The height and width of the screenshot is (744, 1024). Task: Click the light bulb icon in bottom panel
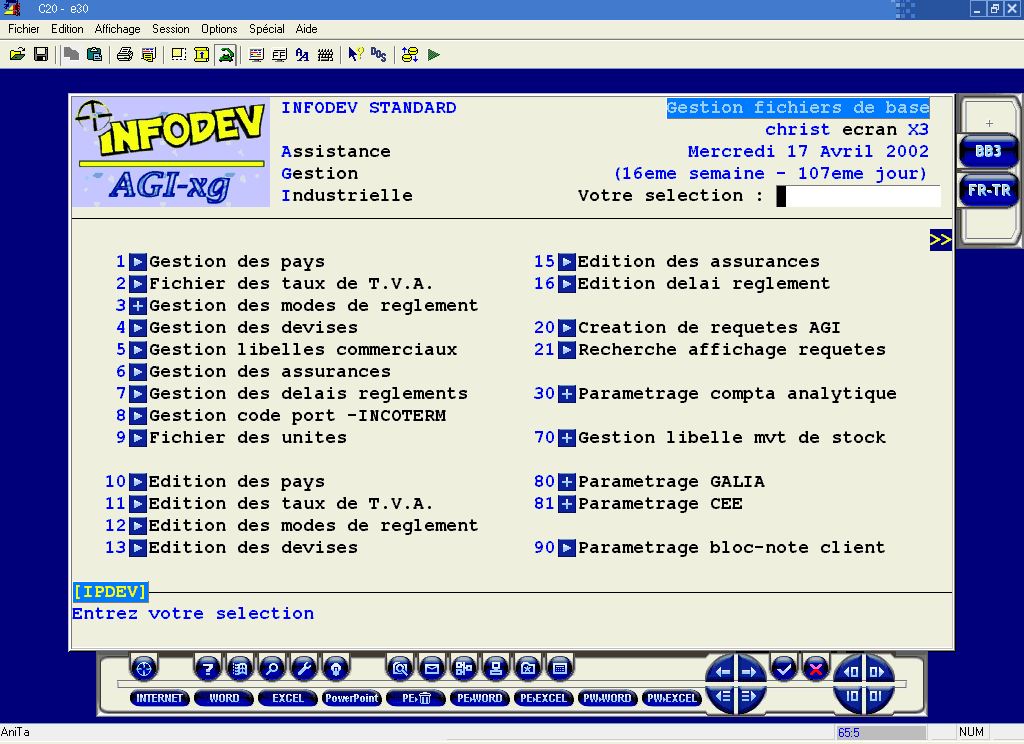336,668
